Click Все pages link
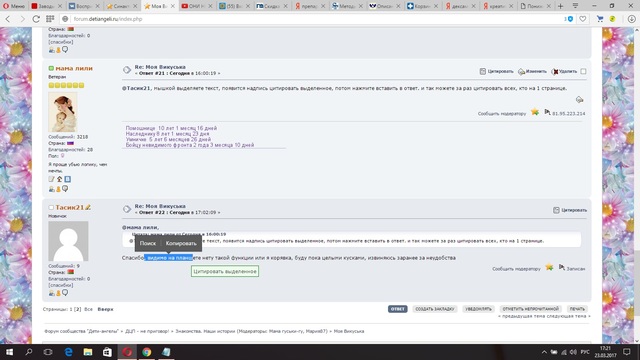 click(88, 309)
